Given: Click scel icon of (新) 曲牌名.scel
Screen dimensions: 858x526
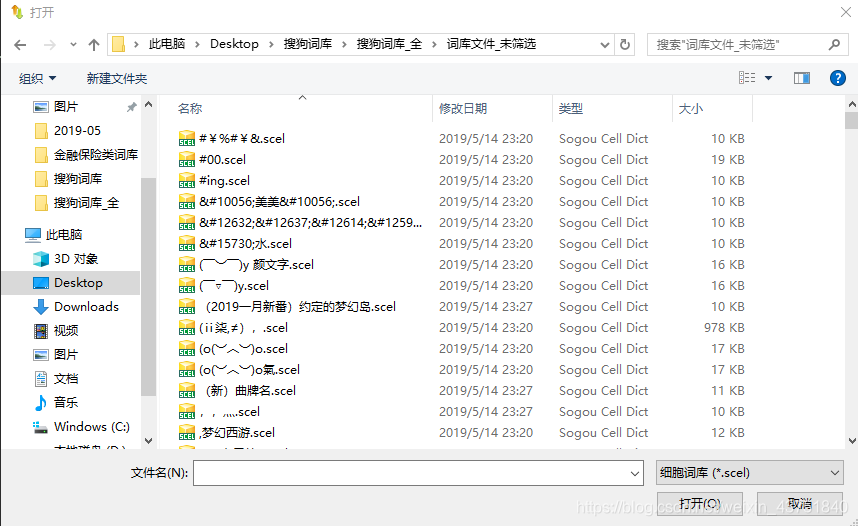Looking at the screenshot, I should pyautogui.click(x=187, y=391).
